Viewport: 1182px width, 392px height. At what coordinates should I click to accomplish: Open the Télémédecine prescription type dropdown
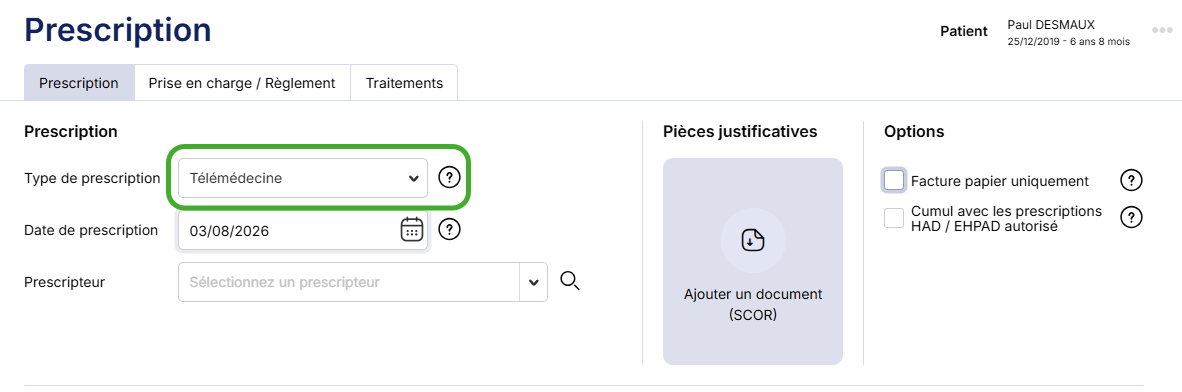[x=303, y=178]
